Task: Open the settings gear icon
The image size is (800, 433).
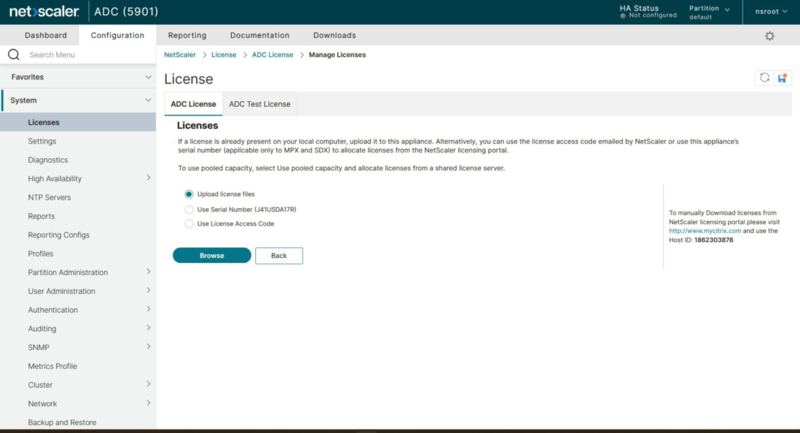Action: pos(769,36)
